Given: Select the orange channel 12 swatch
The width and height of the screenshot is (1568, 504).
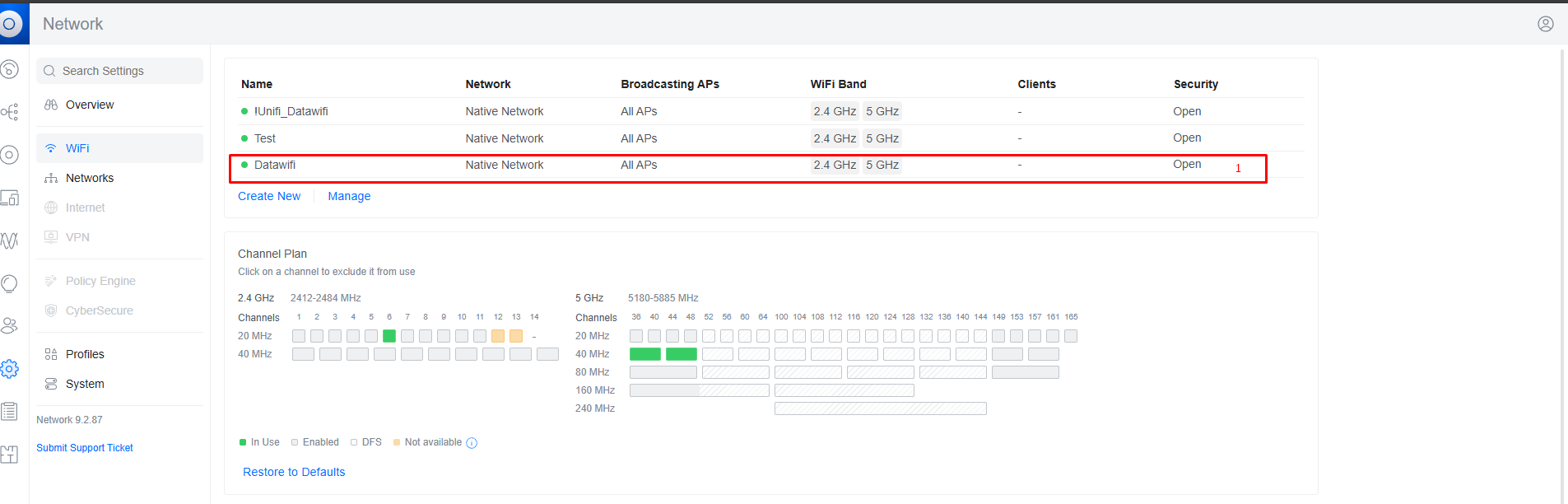Looking at the screenshot, I should click(x=498, y=336).
